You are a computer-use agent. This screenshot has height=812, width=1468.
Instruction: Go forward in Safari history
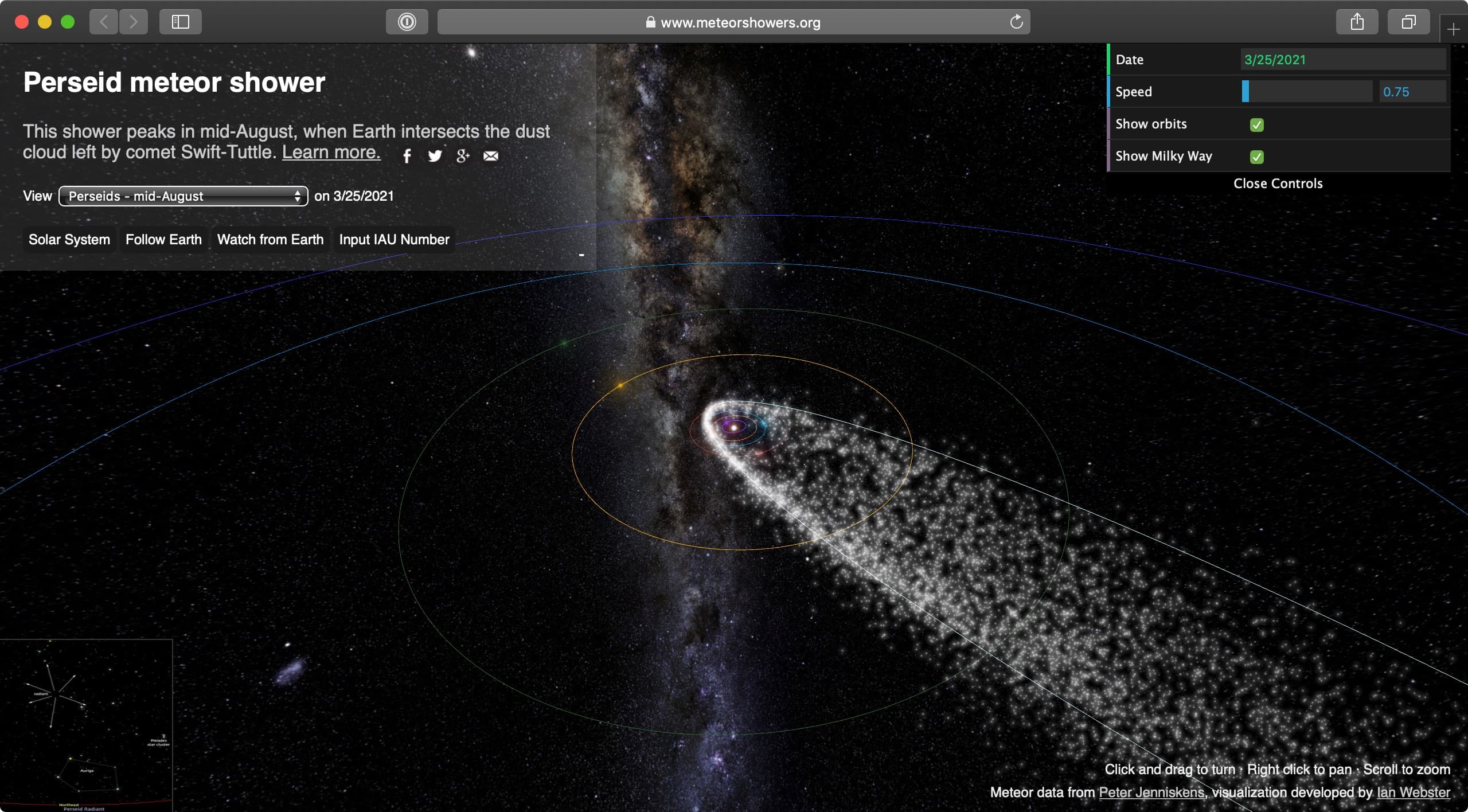tap(134, 22)
